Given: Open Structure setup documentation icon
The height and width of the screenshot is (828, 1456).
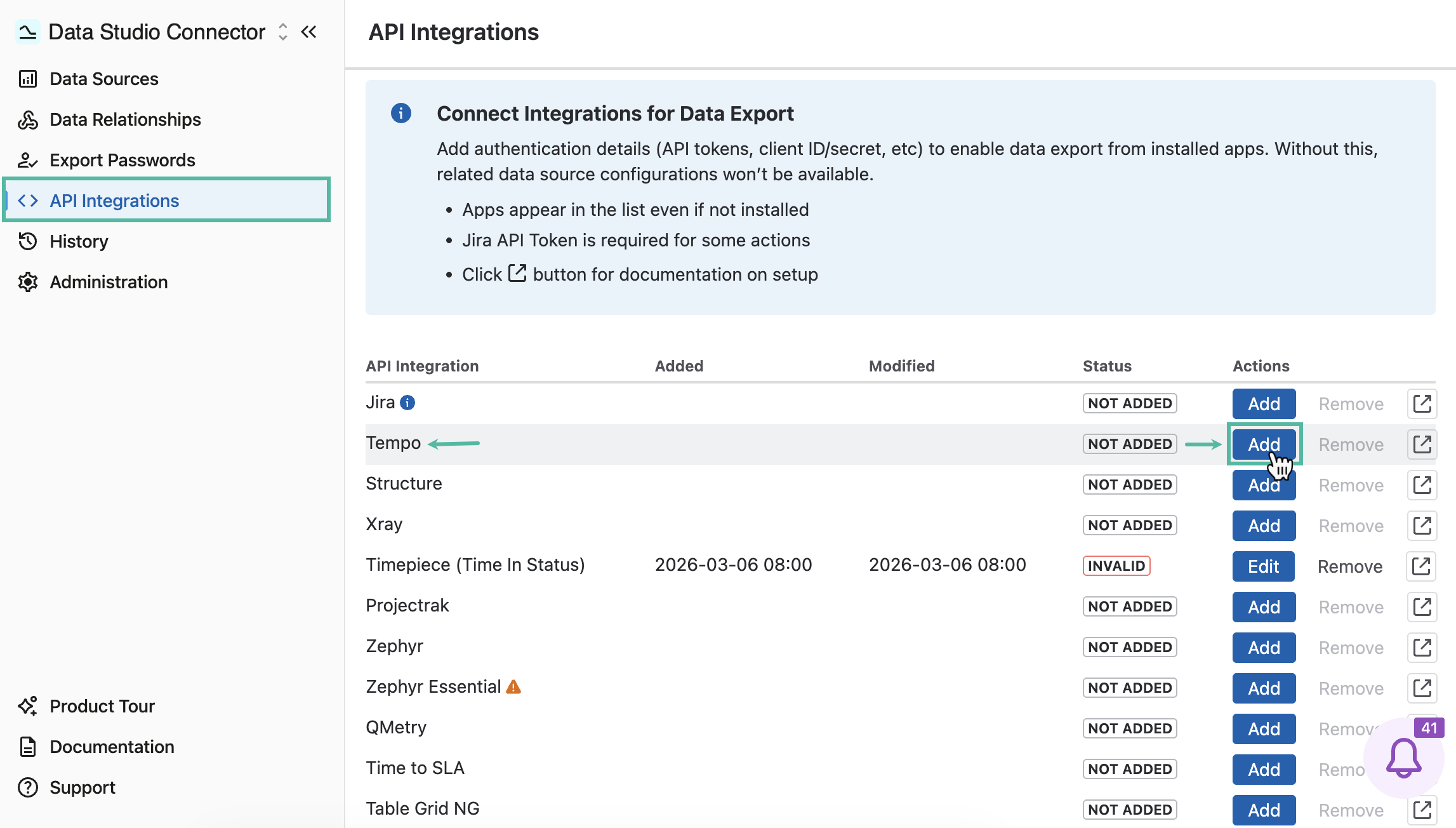Looking at the screenshot, I should (1422, 485).
